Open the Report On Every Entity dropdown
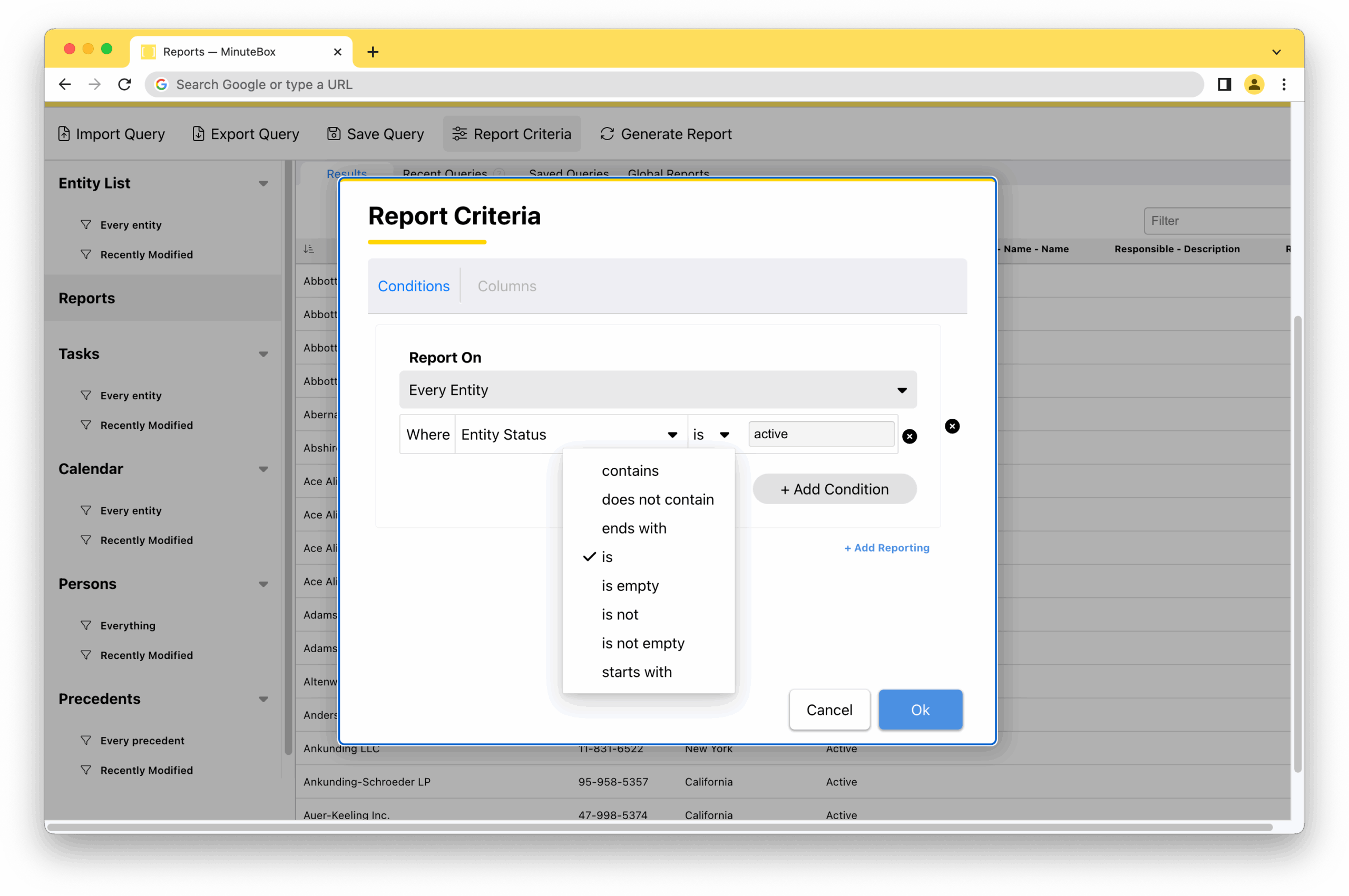This screenshot has width=1349, height=896. click(658, 390)
